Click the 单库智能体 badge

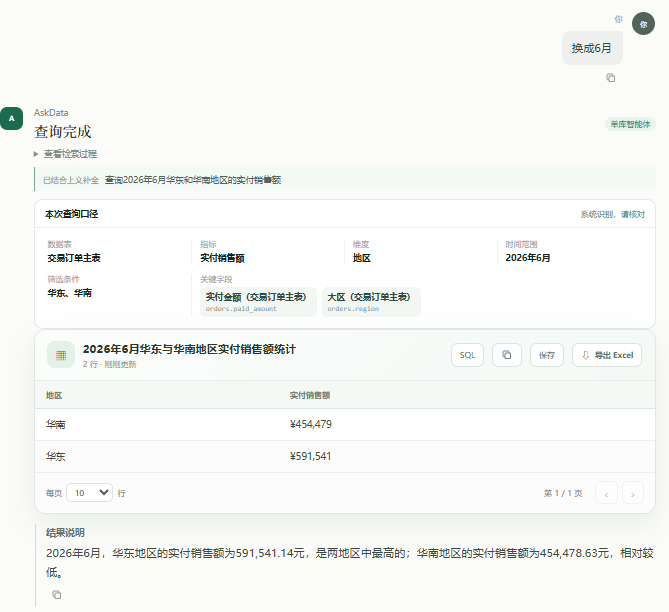pyautogui.click(x=630, y=124)
